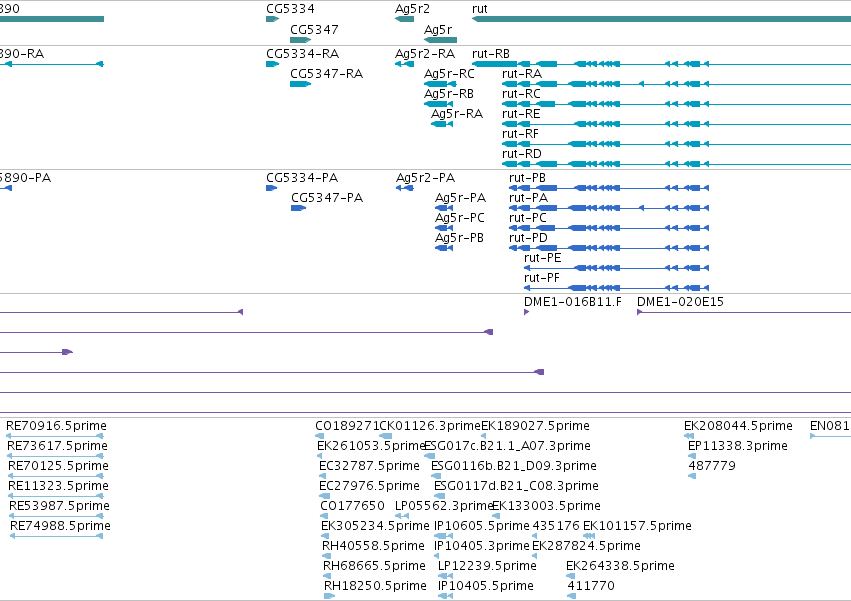Select the DME1-016B11.F clone label
Image resolution: width=851 pixels, height=601 pixels.
pos(573,302)
